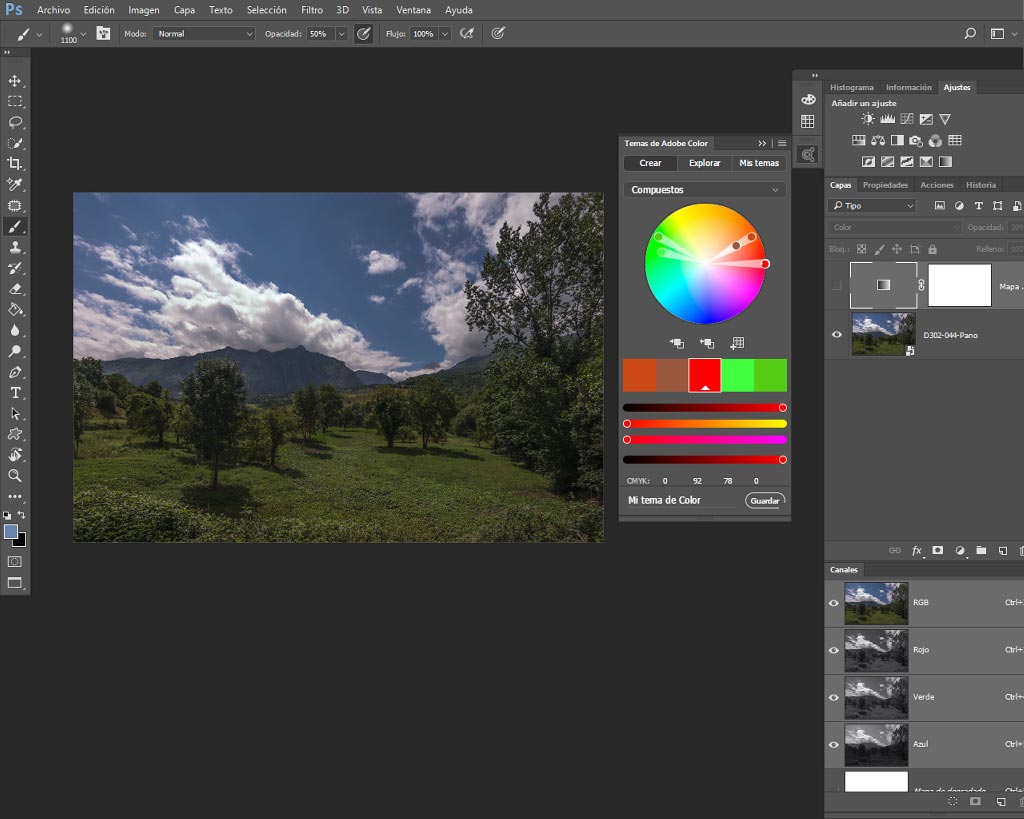Open the brush Modo Normal dropdown
Image resolution: width=1024 pixels, height=819 pixels.
203,33
